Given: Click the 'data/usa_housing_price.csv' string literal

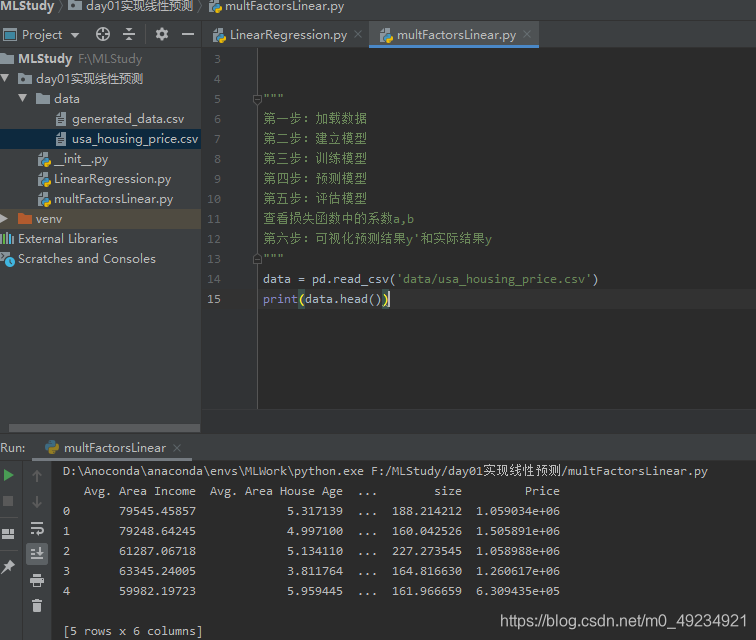Looking at the screenshot, I should click(x=494, y=279).
